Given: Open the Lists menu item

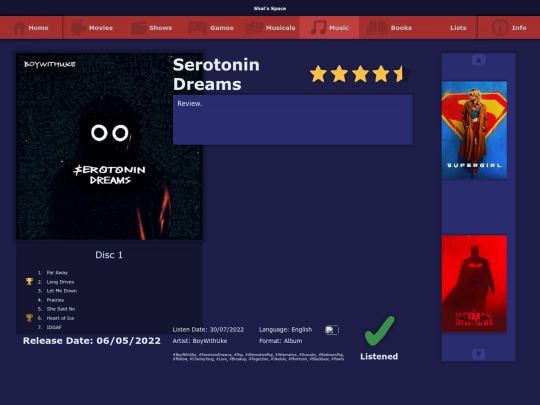Looking at the screenshot, I should click(458, 28).
